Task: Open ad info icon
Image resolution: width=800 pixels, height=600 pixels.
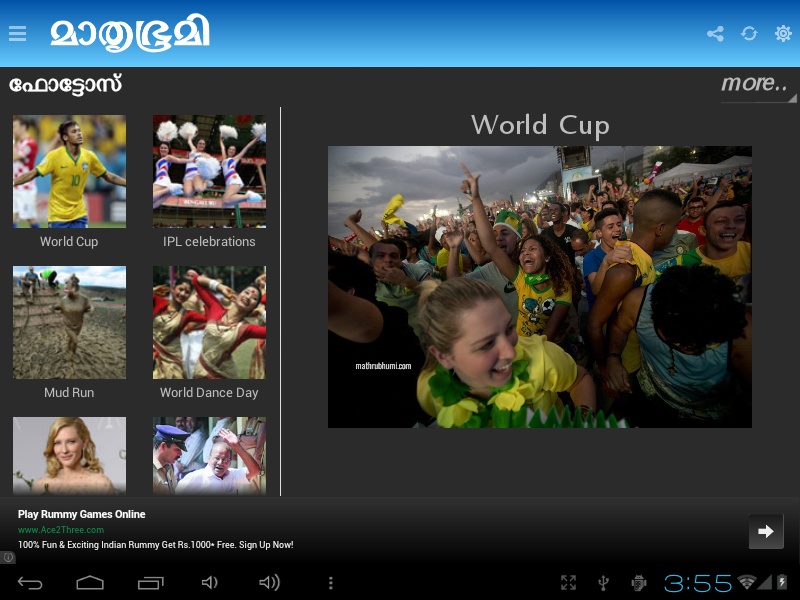Action: 8,557
